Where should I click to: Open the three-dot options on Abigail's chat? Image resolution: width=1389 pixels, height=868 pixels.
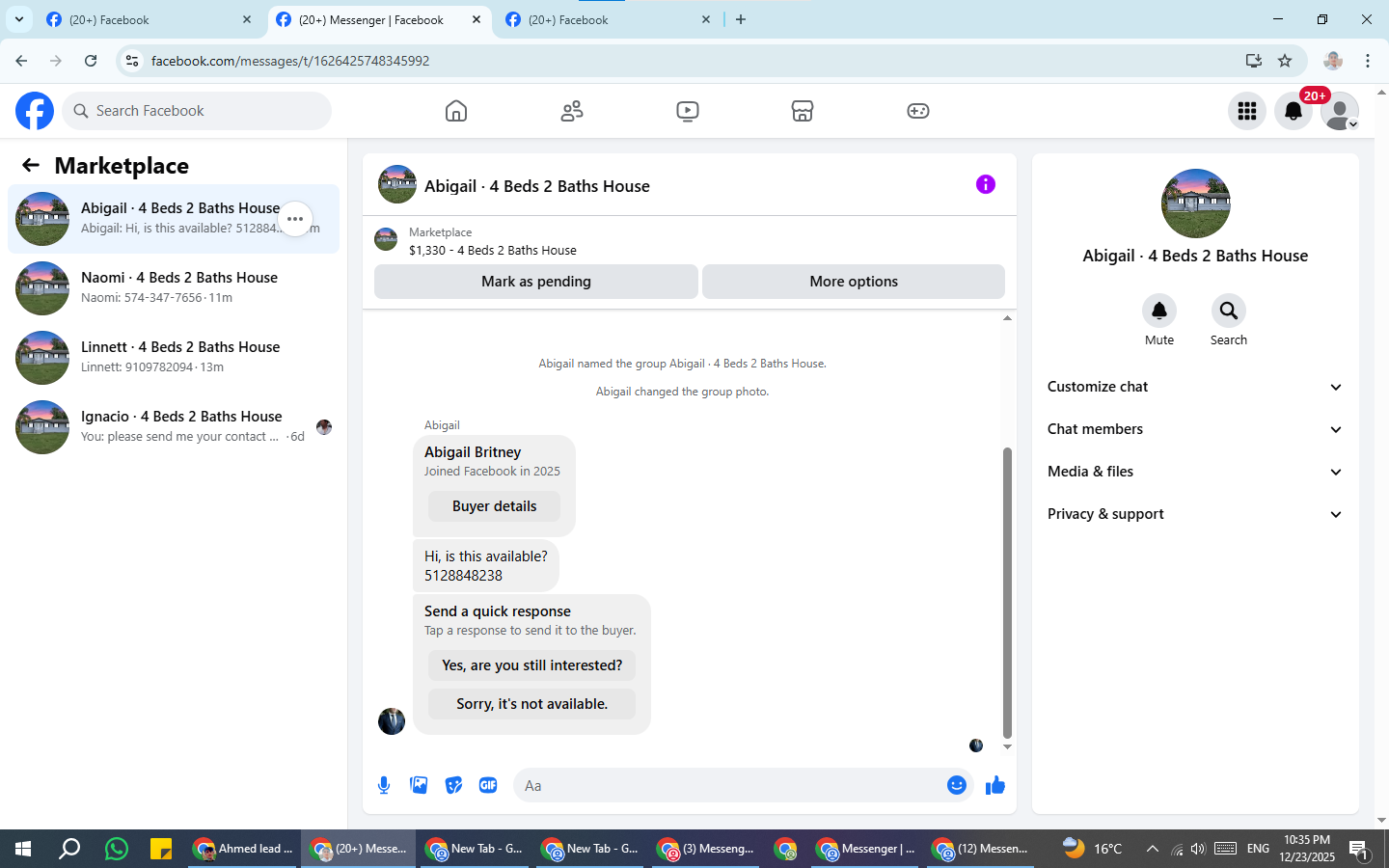point(295,219)
